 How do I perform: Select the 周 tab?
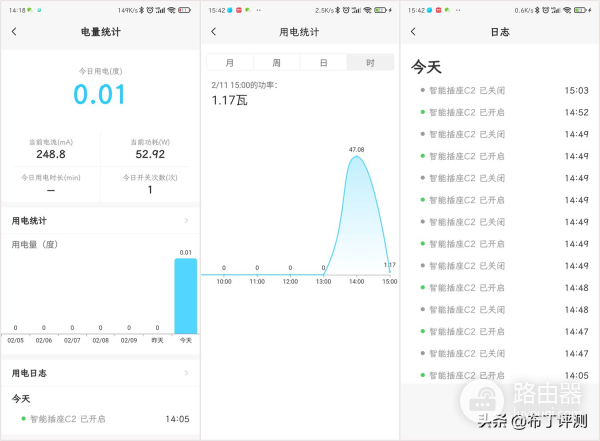coord(277,62)
